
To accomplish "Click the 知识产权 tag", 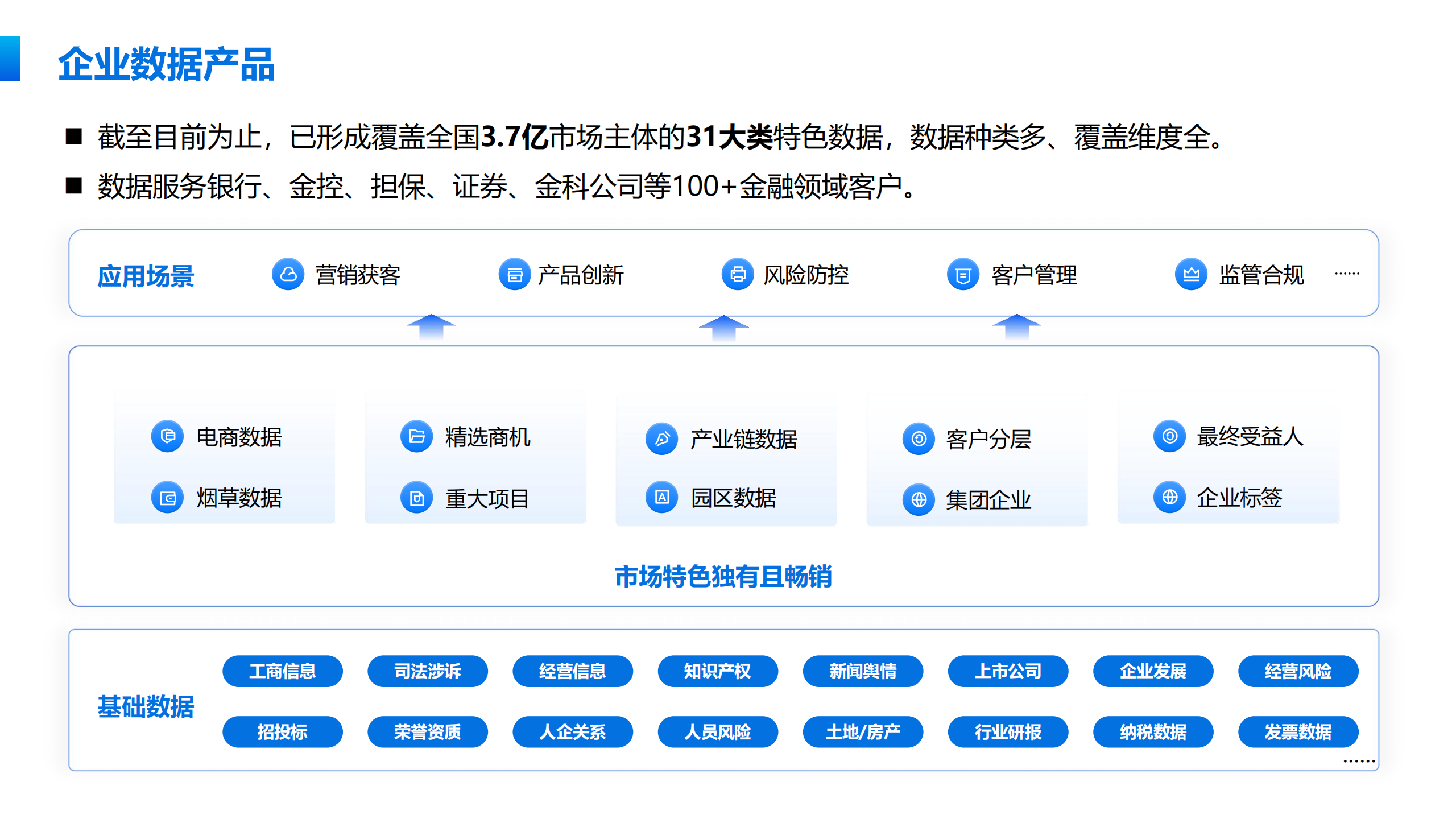I will 717,671.
